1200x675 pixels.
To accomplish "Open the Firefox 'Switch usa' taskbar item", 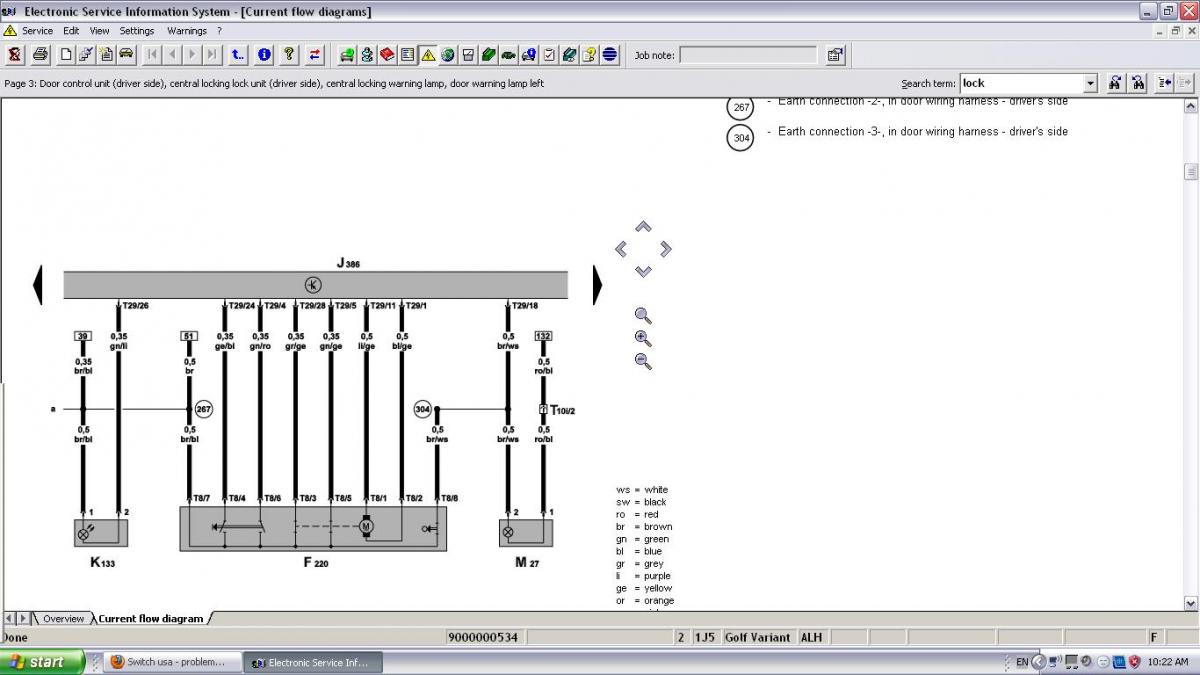I will click(168, 662).
